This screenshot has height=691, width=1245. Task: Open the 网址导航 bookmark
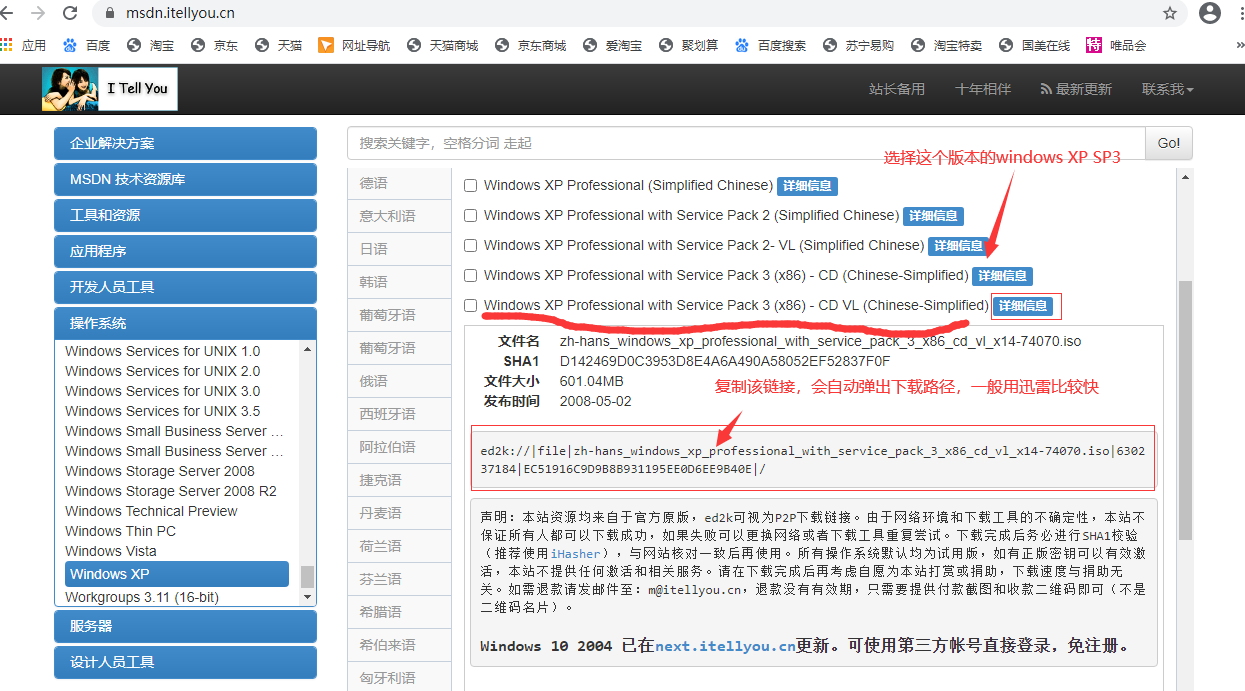click(x=354, y=45)
